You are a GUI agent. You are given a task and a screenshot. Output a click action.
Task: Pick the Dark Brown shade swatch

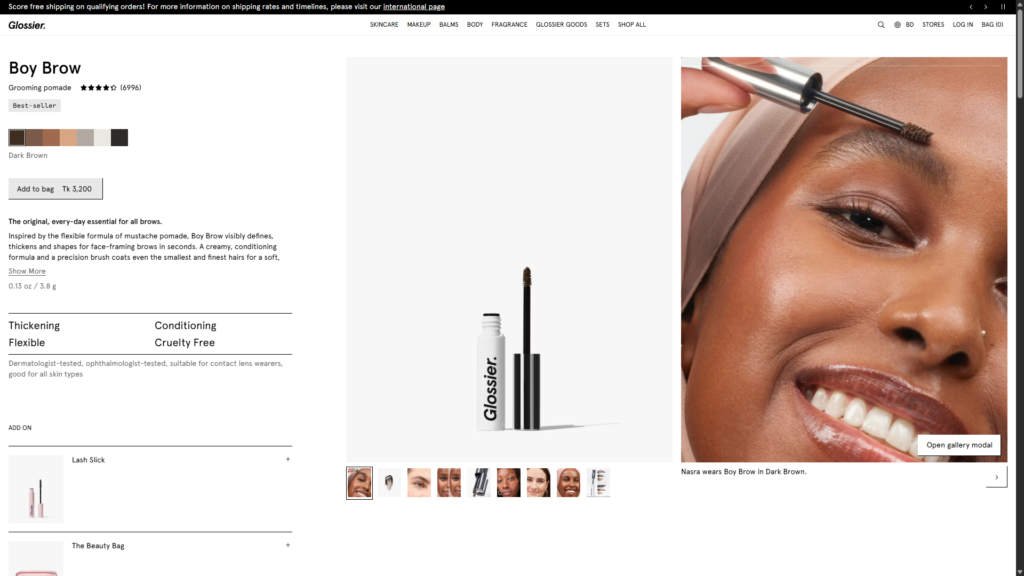(x=17, y=138)
